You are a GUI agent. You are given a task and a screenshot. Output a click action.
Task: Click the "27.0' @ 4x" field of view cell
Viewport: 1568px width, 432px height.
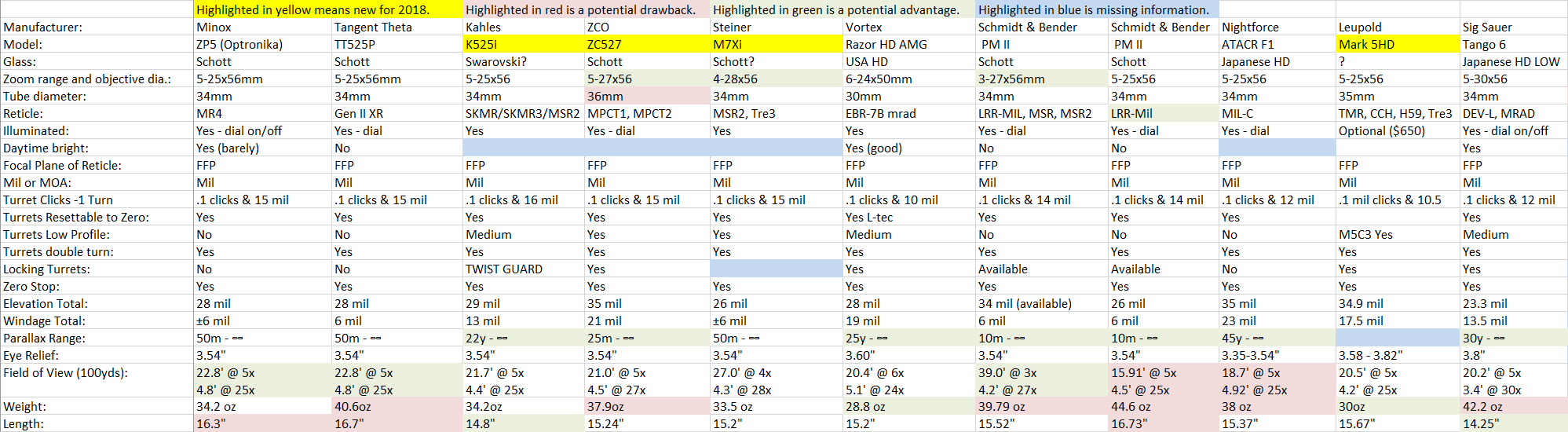[776, 372]
